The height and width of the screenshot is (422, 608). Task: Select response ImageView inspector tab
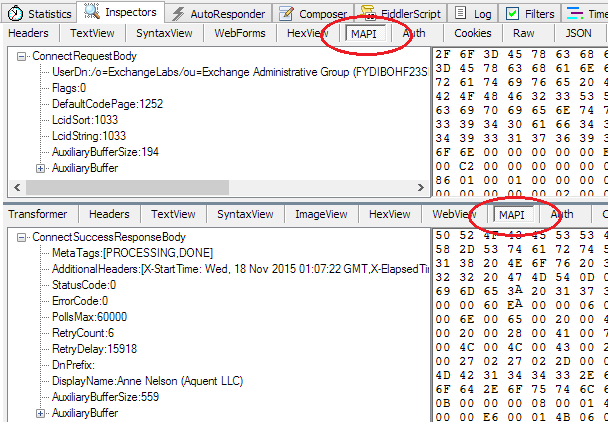[321, 214]
